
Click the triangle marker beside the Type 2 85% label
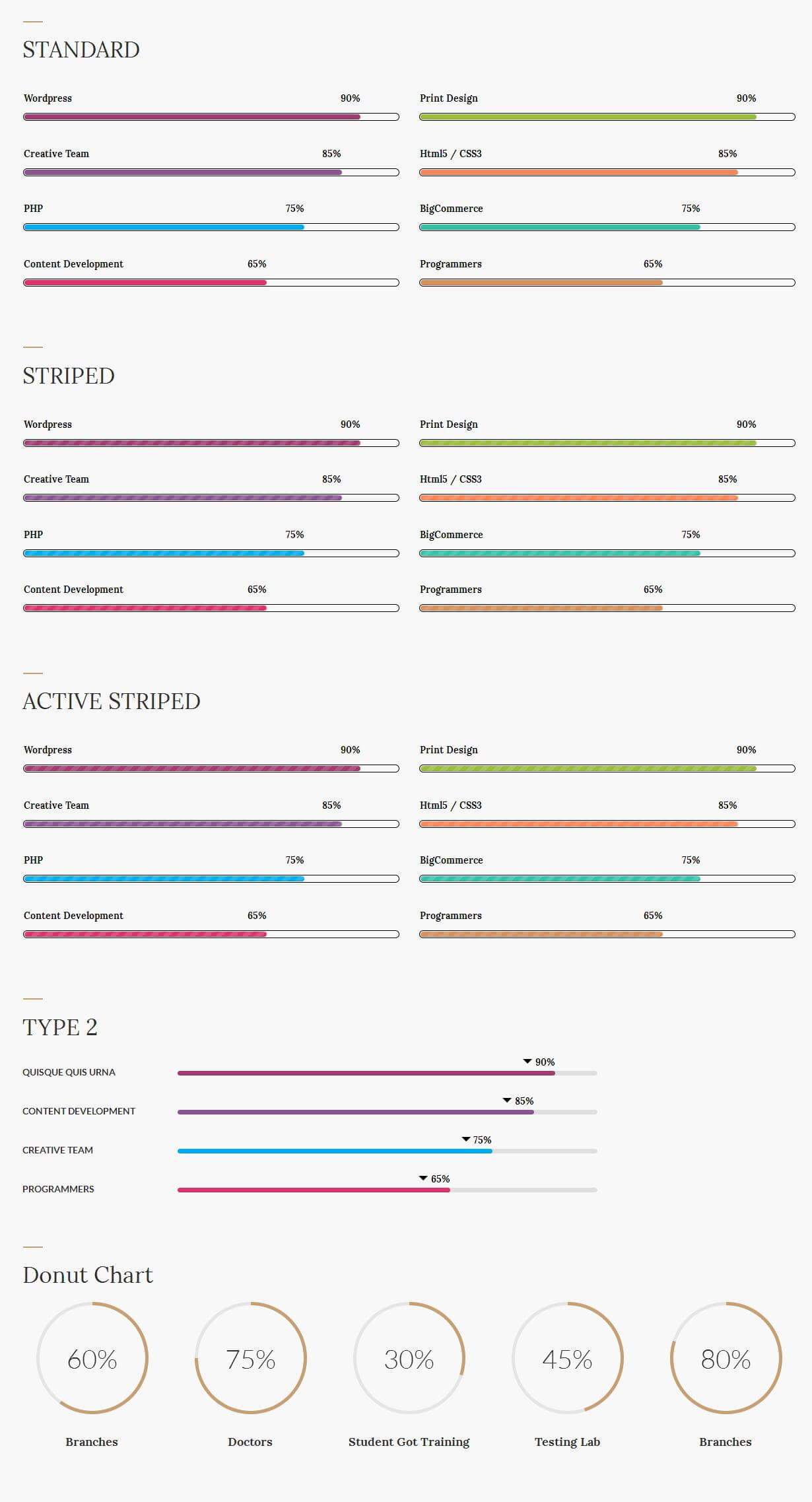point(507,1100)
